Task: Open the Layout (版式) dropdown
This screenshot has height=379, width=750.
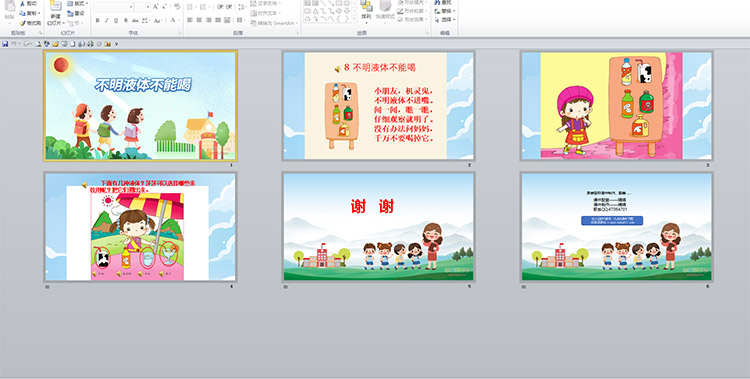Action: point(78,3)
